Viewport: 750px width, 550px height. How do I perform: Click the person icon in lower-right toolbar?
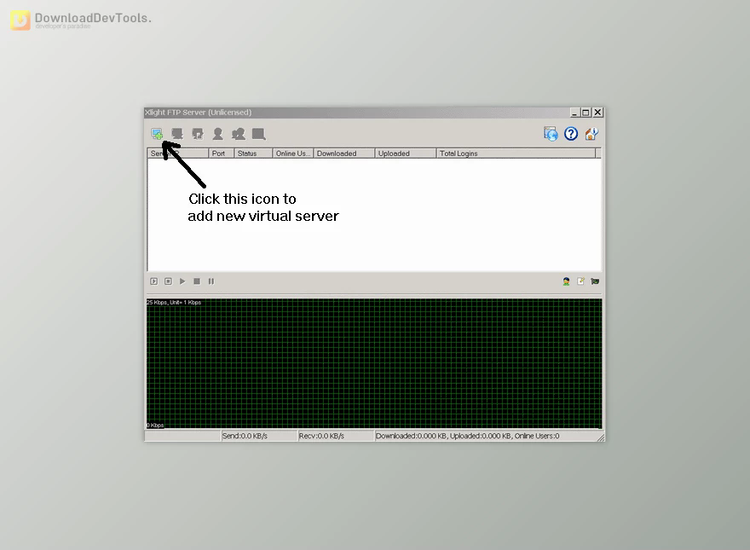tap(566, 282)
